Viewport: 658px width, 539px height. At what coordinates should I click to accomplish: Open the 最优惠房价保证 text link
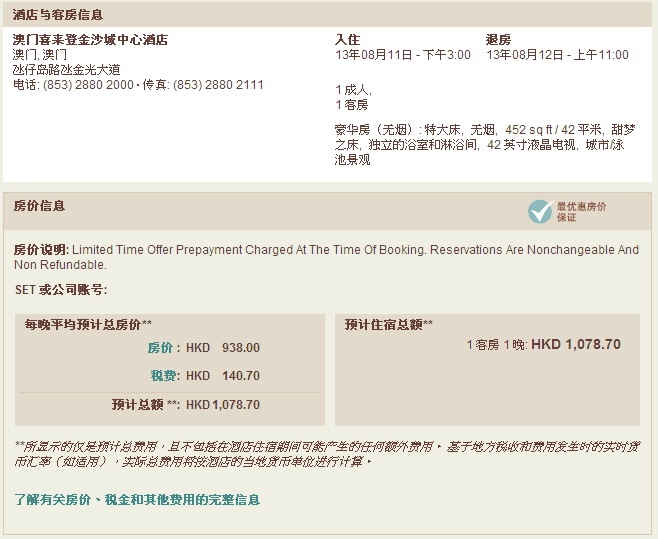pos(581,211)
